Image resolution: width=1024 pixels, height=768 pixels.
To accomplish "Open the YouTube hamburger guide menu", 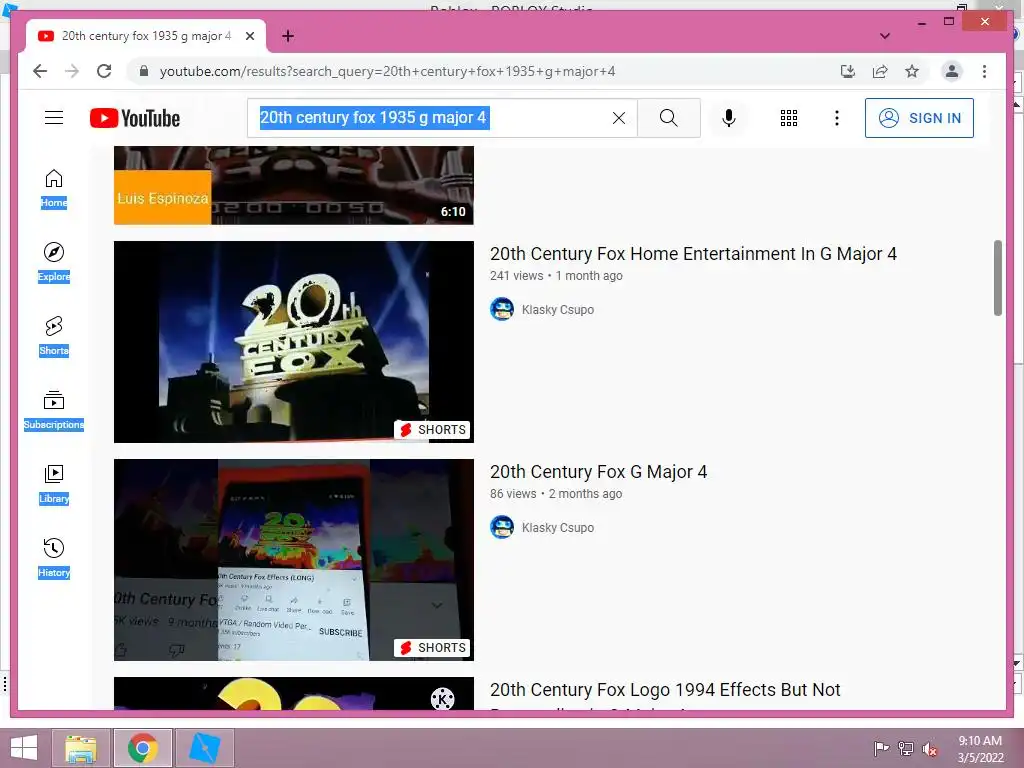I will coord(54,118).
